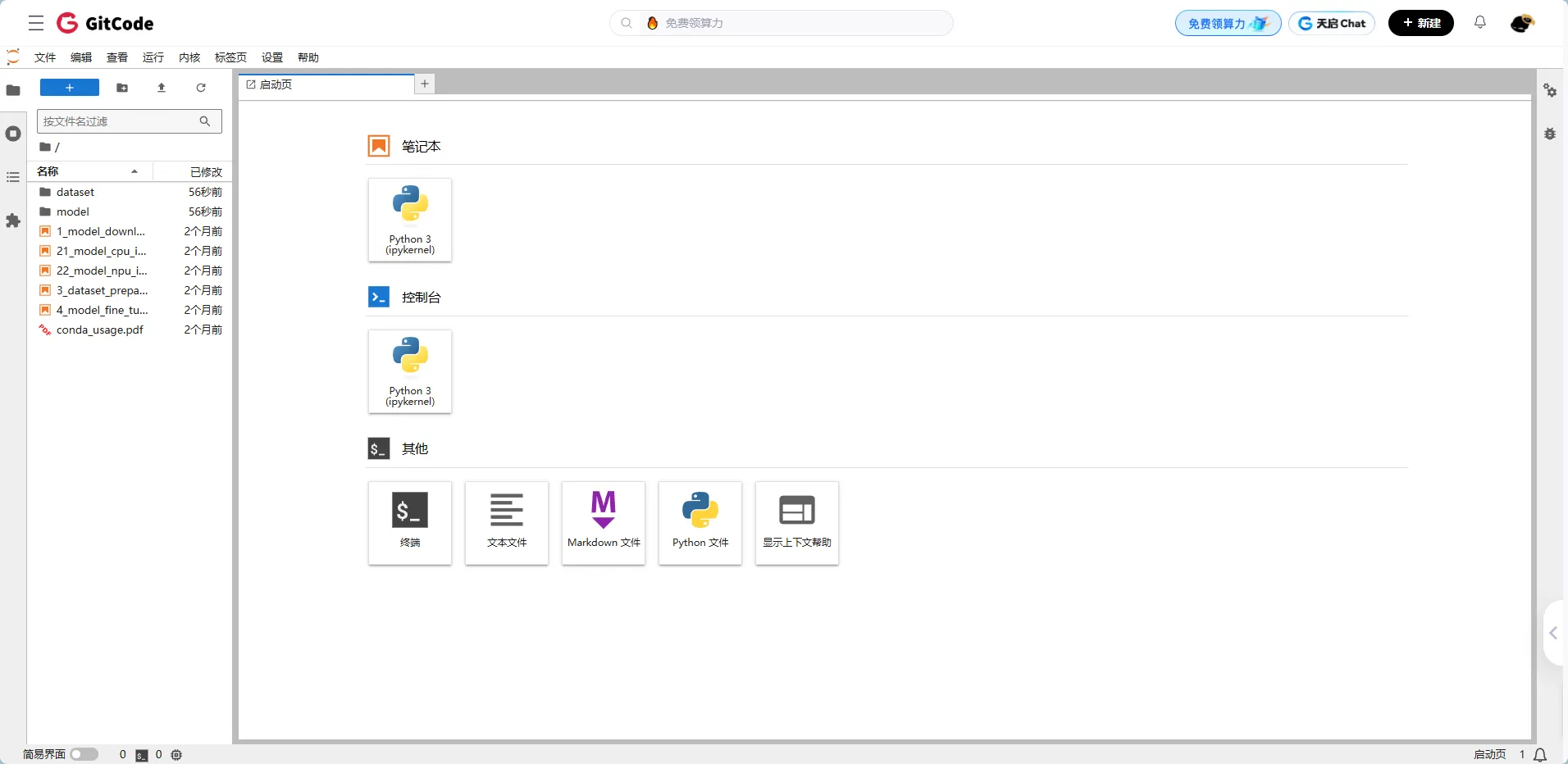Open 显示上下文帮助 card

tap(797, 523)
